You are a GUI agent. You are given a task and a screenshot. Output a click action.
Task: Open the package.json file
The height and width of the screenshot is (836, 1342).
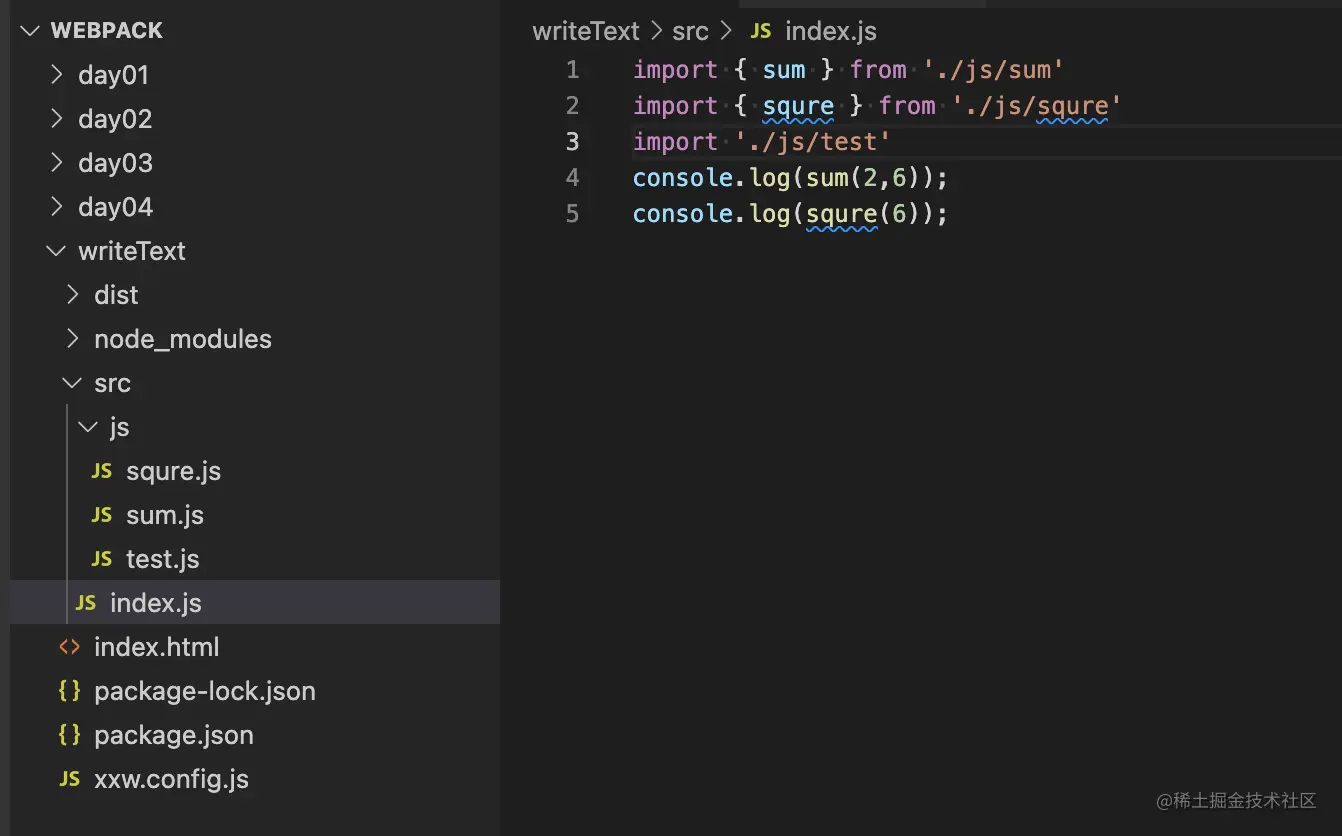pyautogui.click(x=174, y=735)
